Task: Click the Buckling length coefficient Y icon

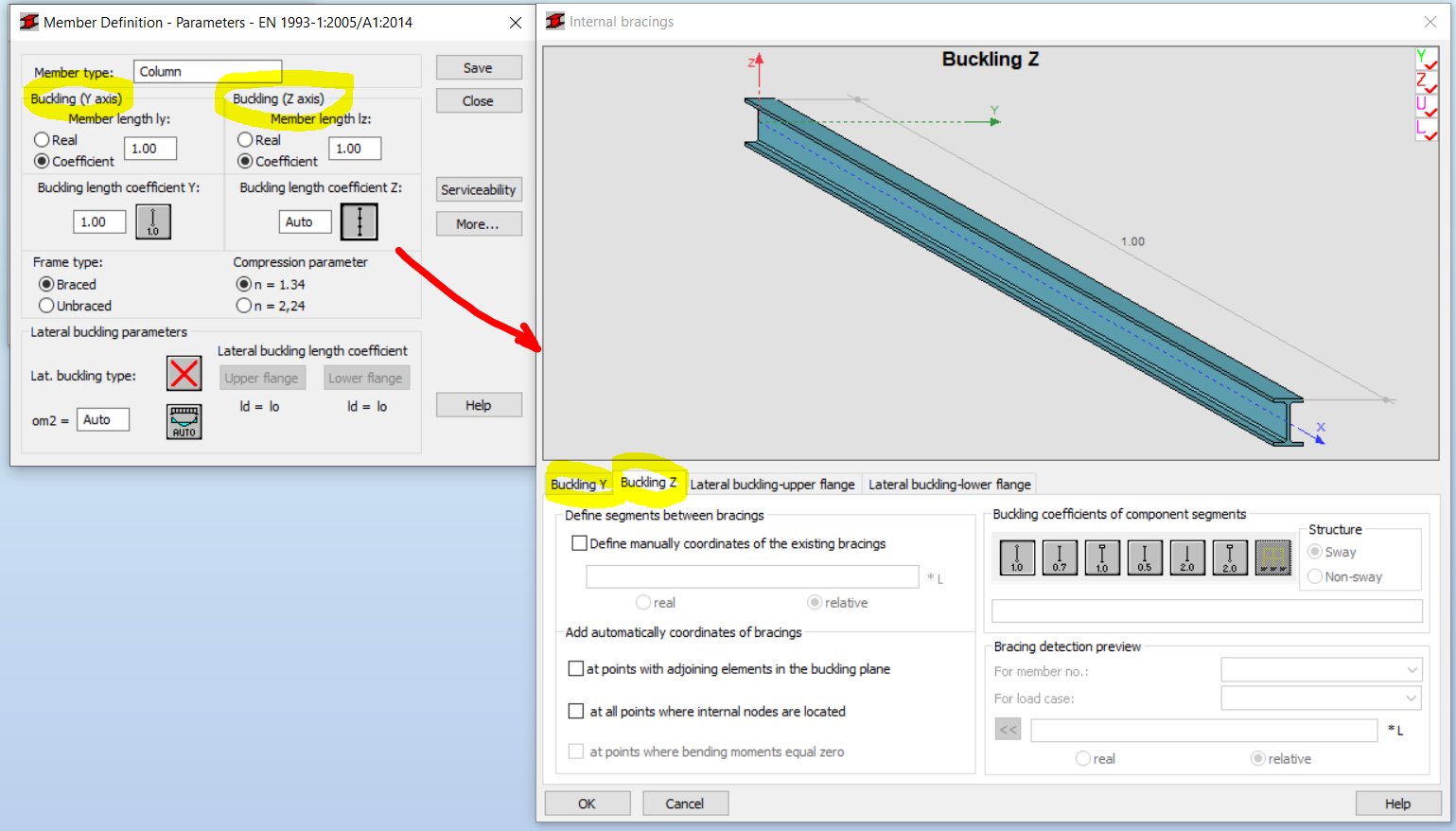Action: click(152, 221)
